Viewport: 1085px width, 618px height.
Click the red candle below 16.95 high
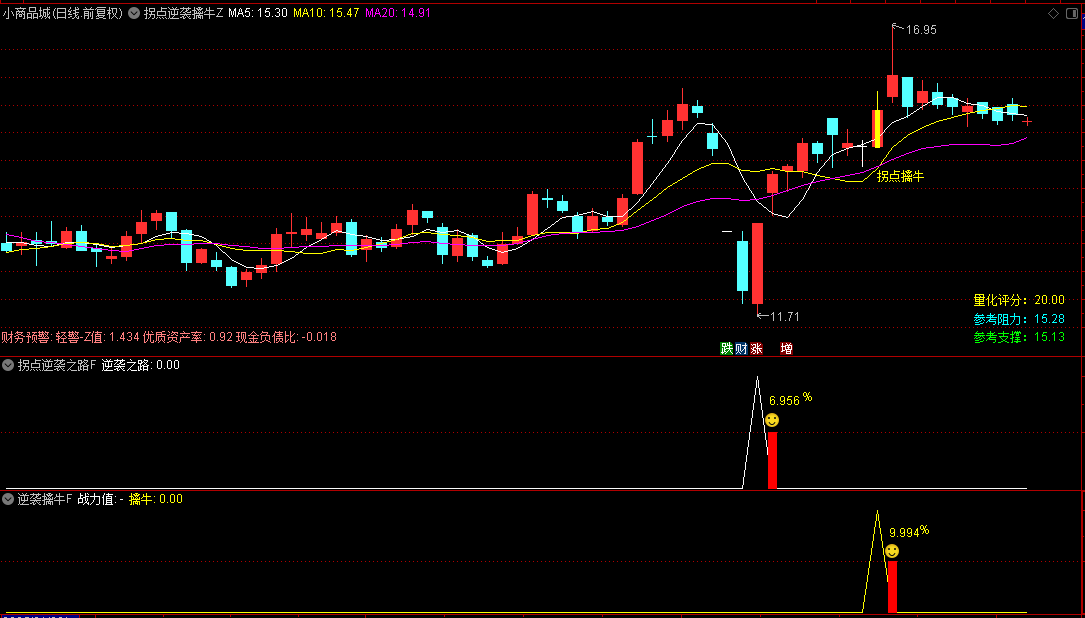pyautogui.click(x=892, y=86)
